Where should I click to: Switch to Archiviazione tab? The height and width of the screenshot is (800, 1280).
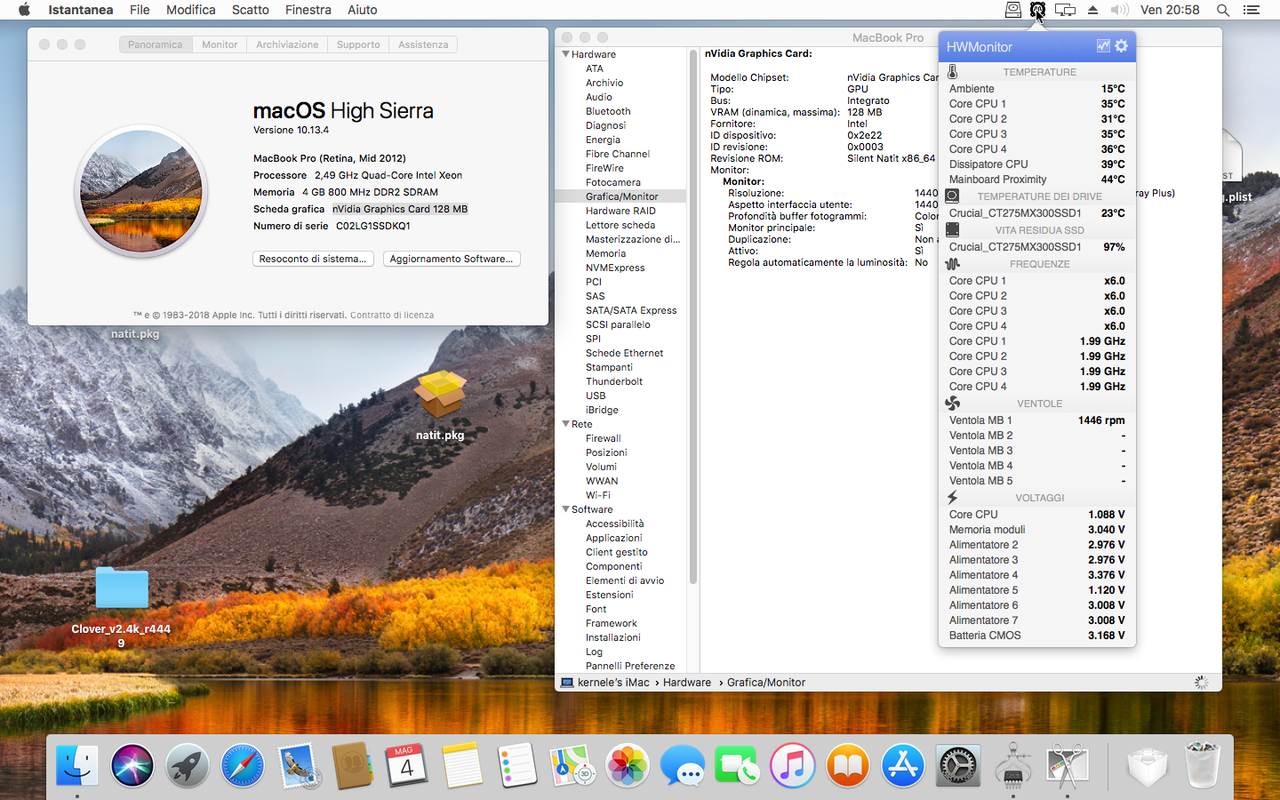[287, 44]
